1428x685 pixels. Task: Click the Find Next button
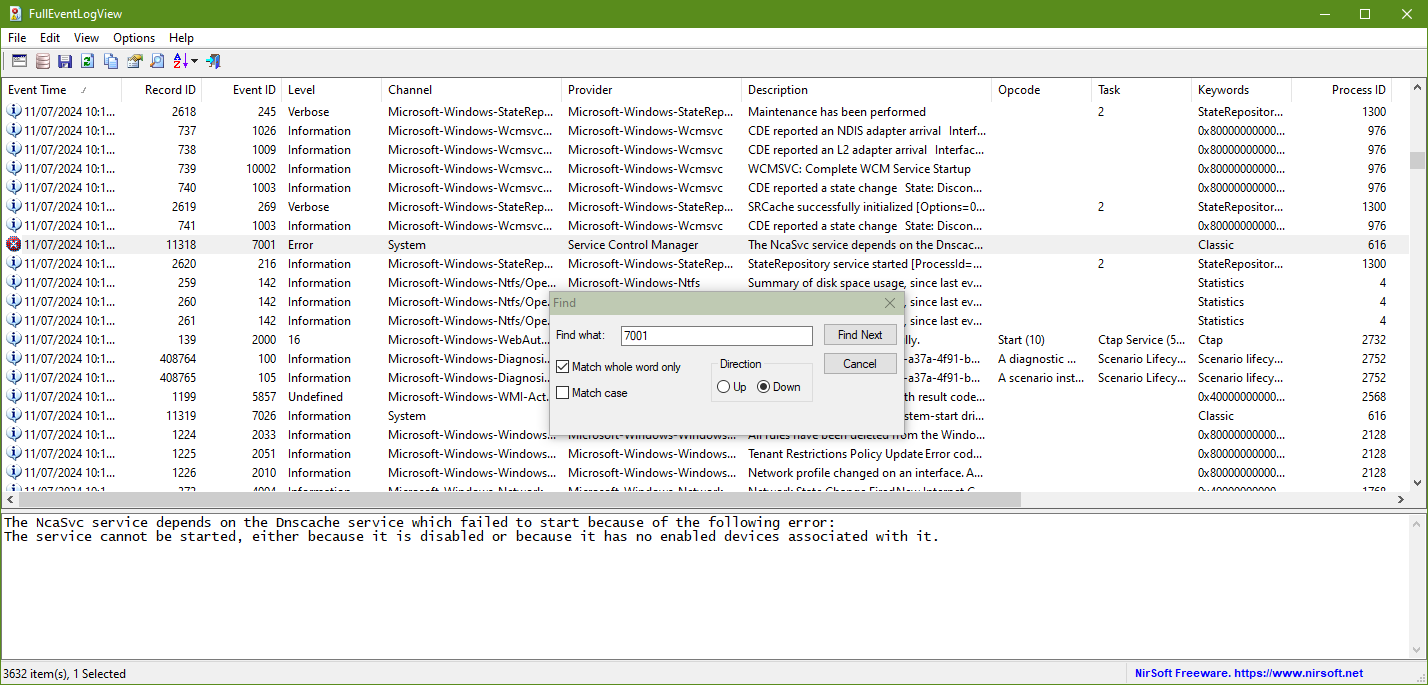point(860,335)
